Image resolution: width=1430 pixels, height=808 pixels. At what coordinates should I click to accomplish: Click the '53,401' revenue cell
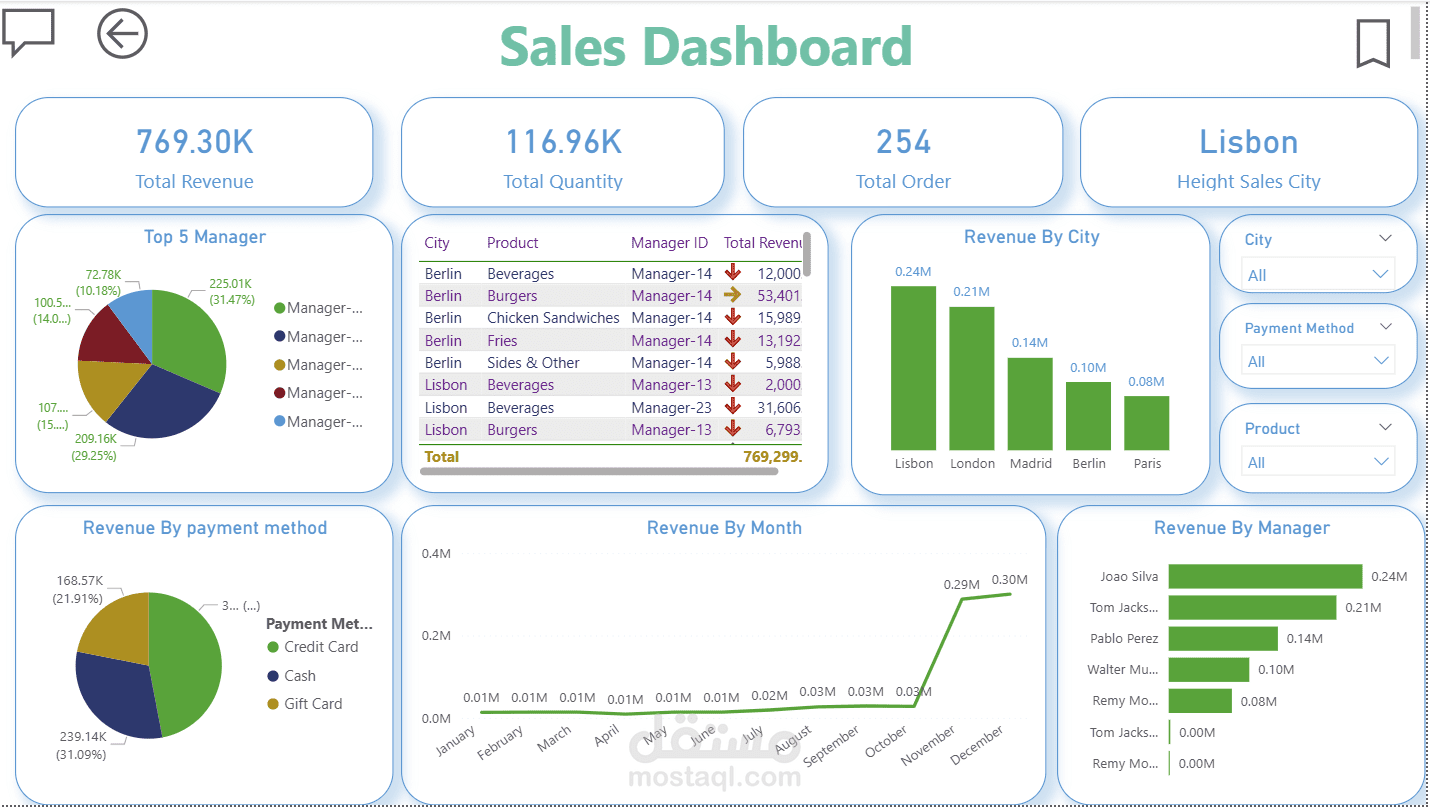pos(778,295)
